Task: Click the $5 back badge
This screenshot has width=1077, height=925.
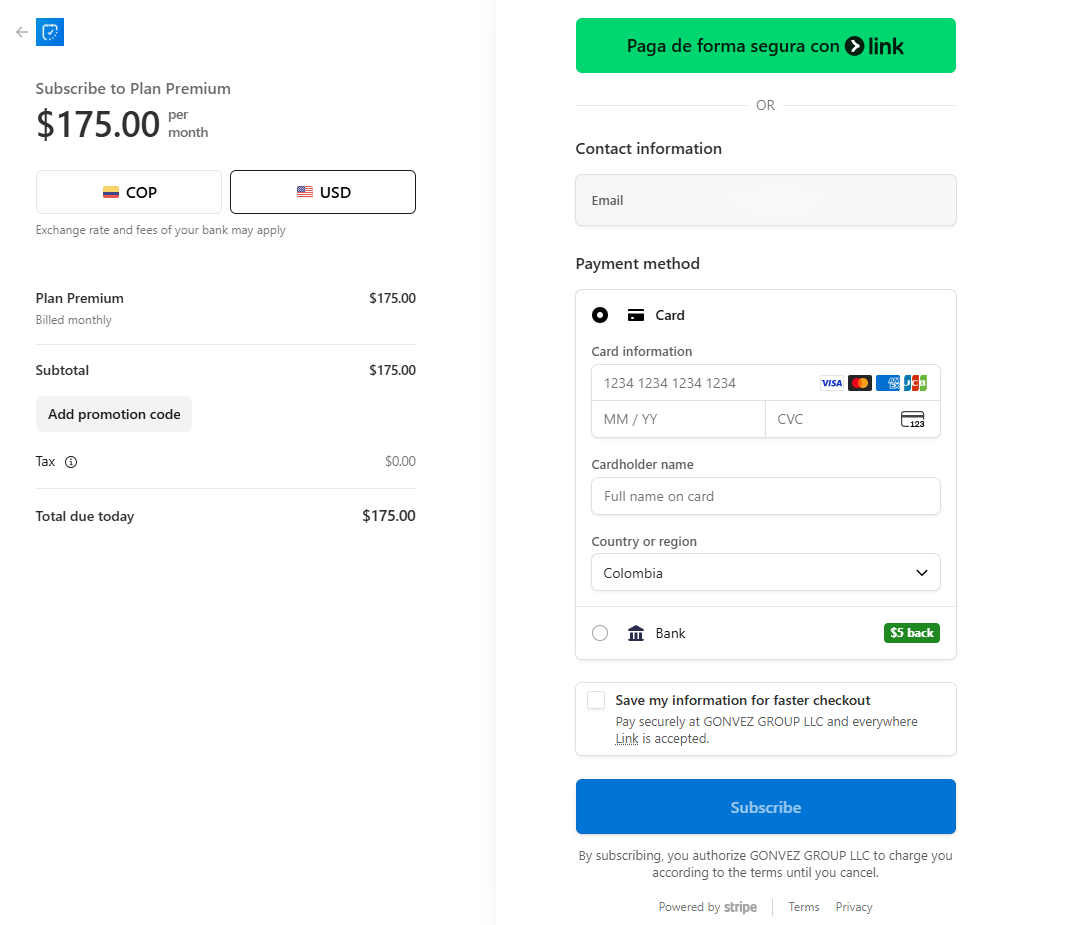Action: pos(911,633)
